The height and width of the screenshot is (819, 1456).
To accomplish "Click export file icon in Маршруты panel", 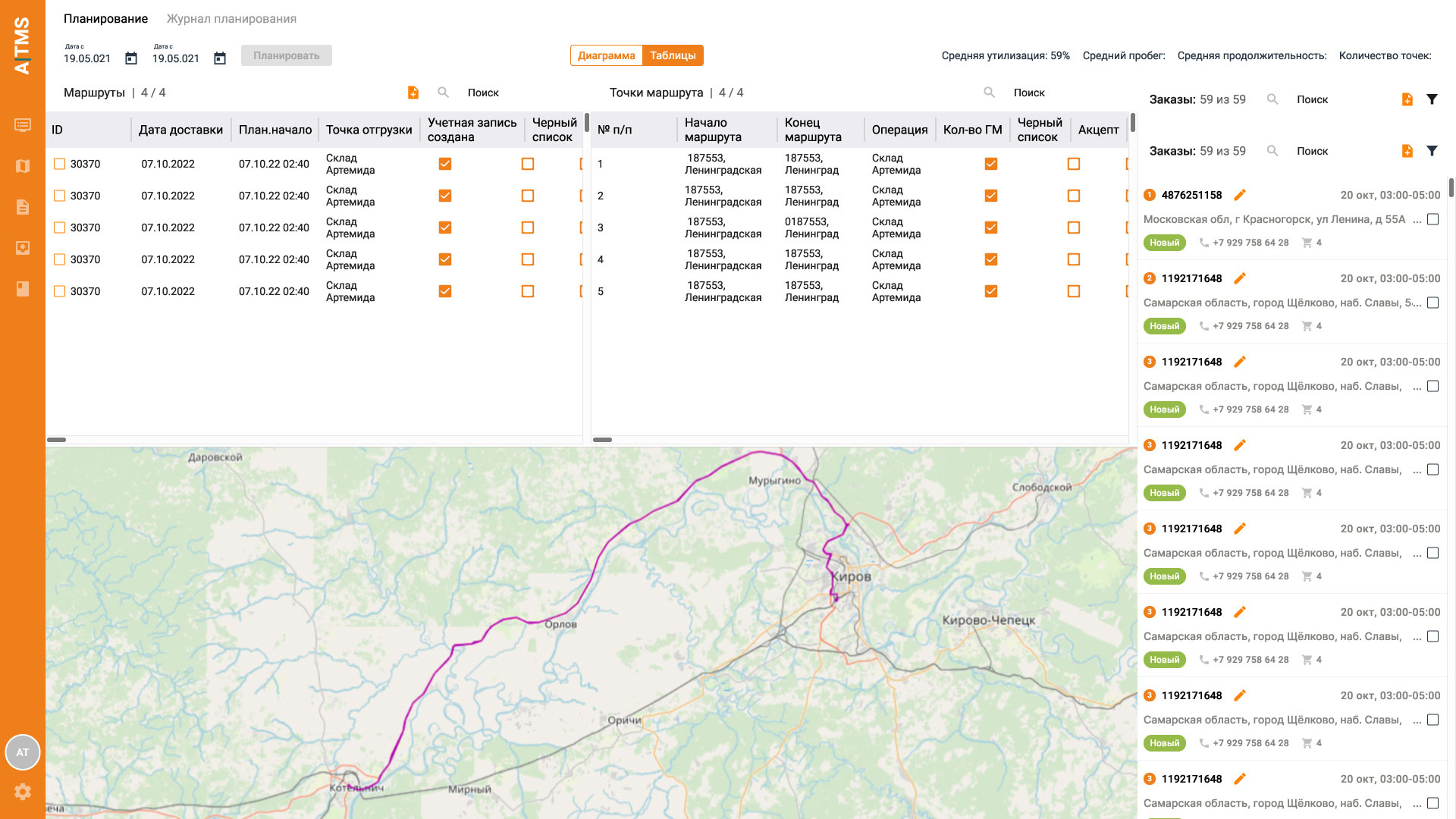I will 413,93.
